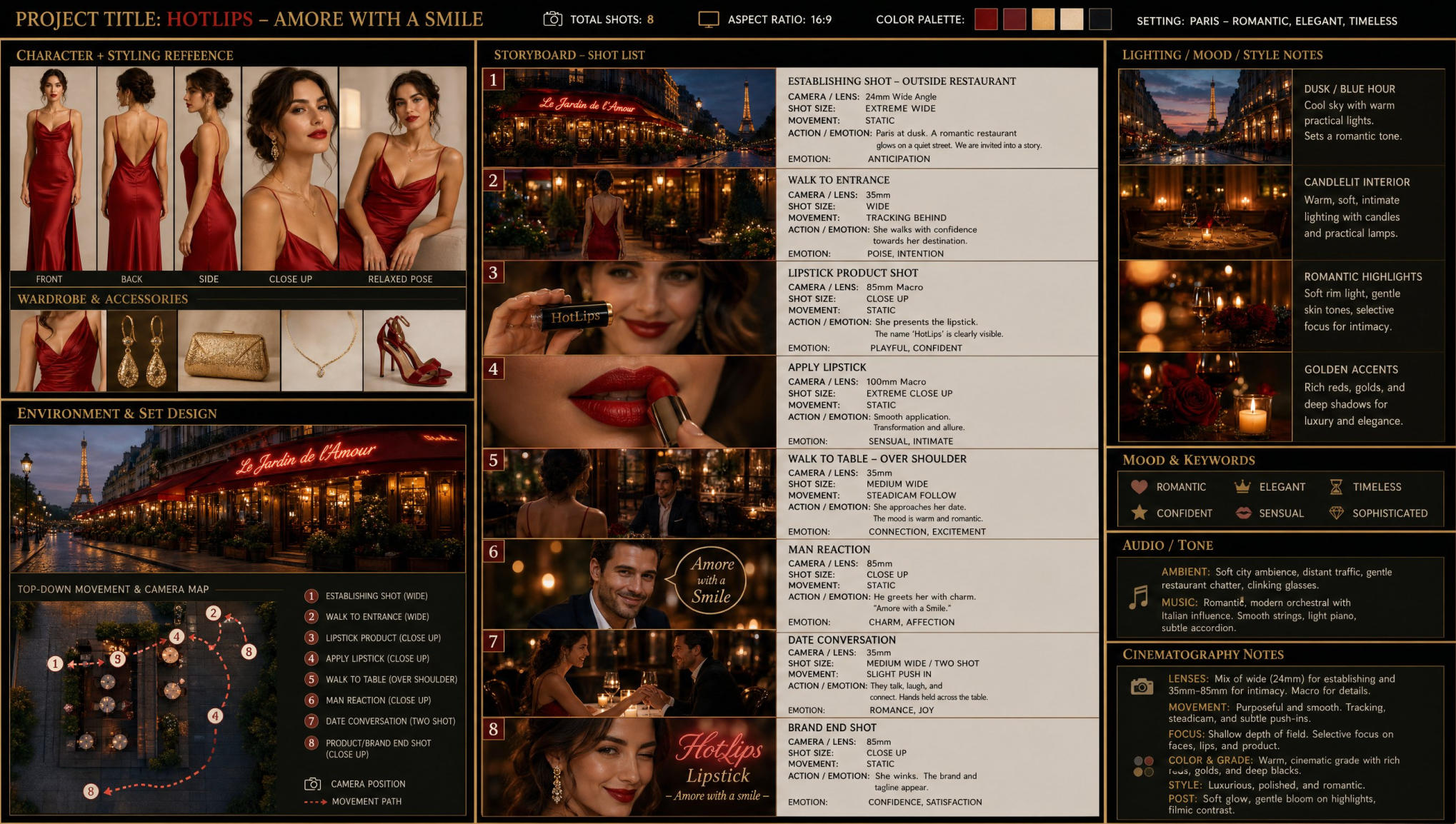
Task: Click the camera icon in Cinematography Notes
Action: point(1142,686)
